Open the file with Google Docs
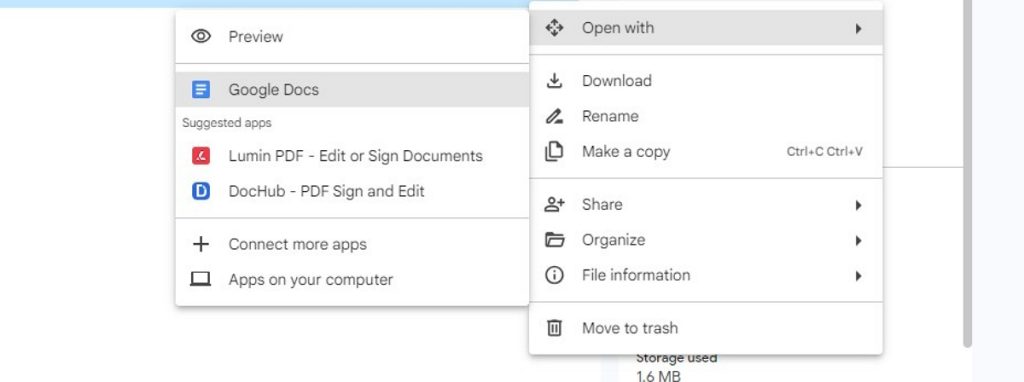The image size is (1024, 382). coord(352,89)
